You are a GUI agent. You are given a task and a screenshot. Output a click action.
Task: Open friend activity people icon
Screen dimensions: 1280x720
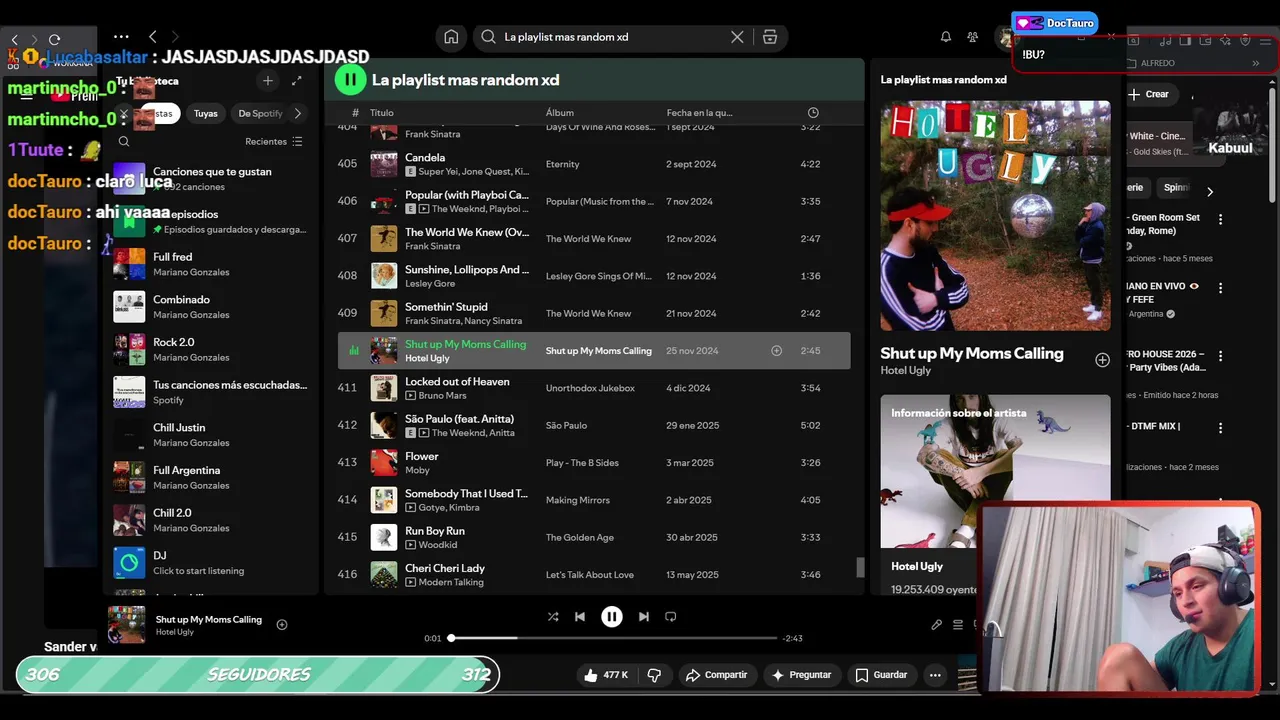972,37
